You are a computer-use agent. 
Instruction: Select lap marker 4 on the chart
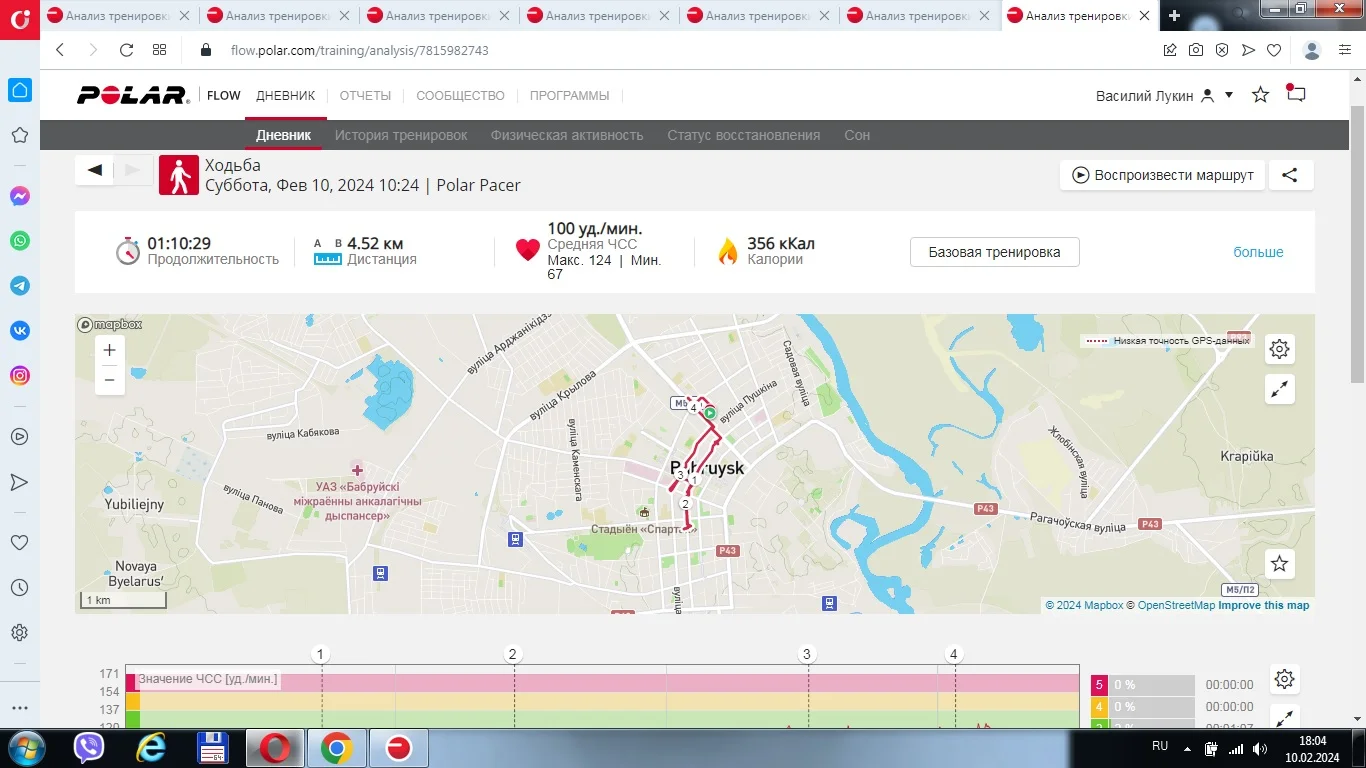[x=954, y=655]
